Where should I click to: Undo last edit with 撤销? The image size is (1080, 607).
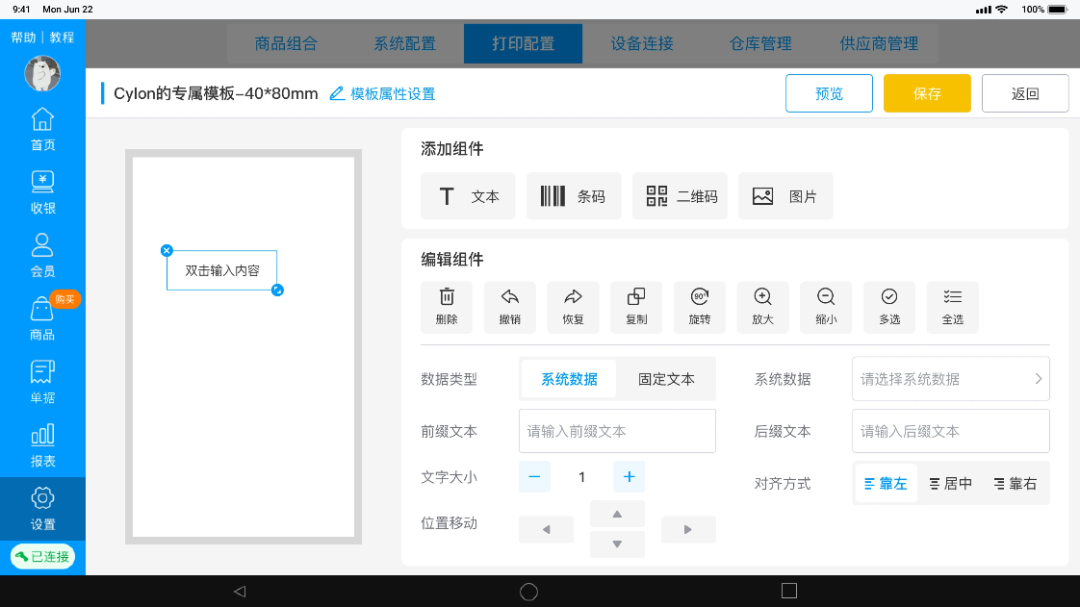click(x=510, y=307)
